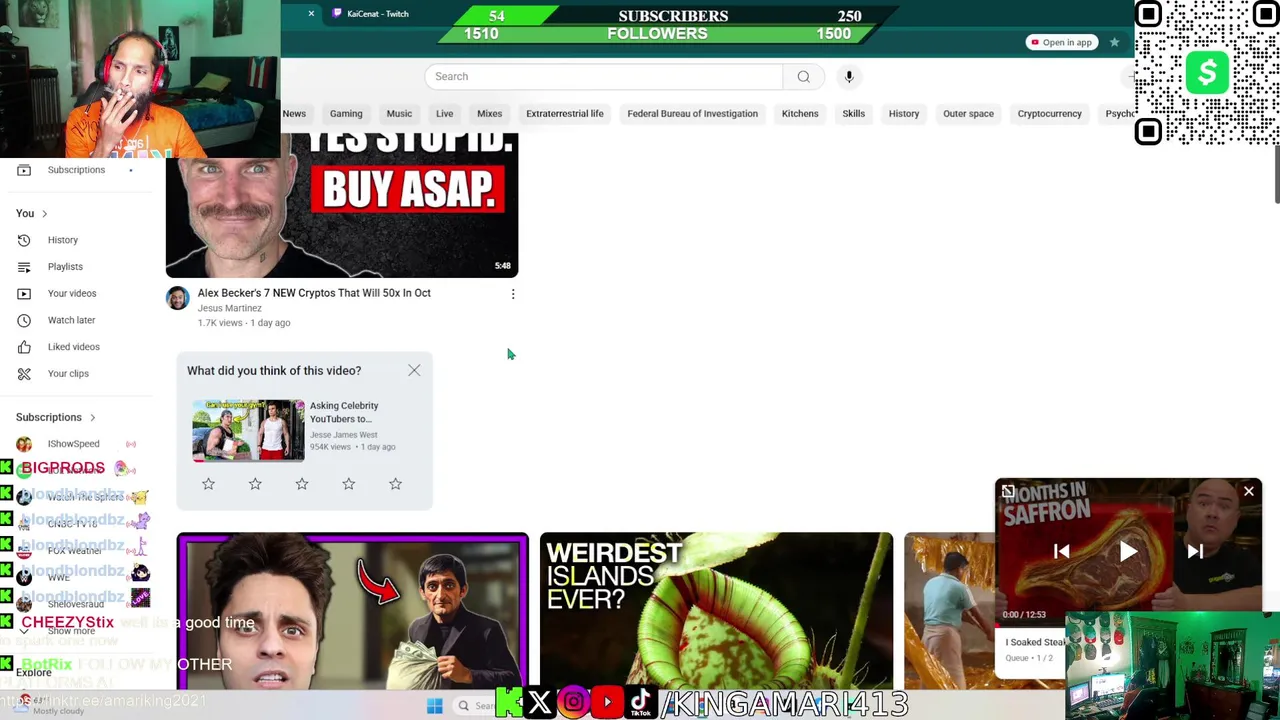The width and height of the screenshot is (1280, 720).
Task: Click the page vertical scrollbar
Action: tap(1275, 176)
